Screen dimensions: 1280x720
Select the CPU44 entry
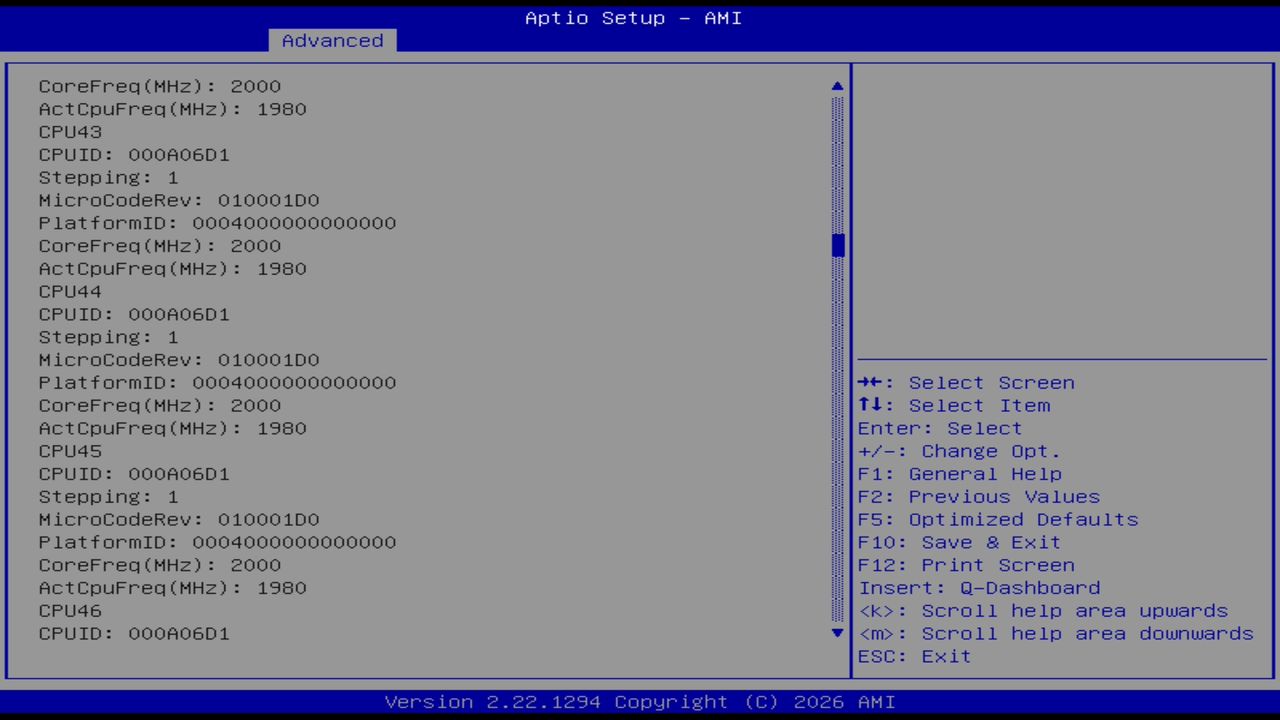click(x=69, y=291)
